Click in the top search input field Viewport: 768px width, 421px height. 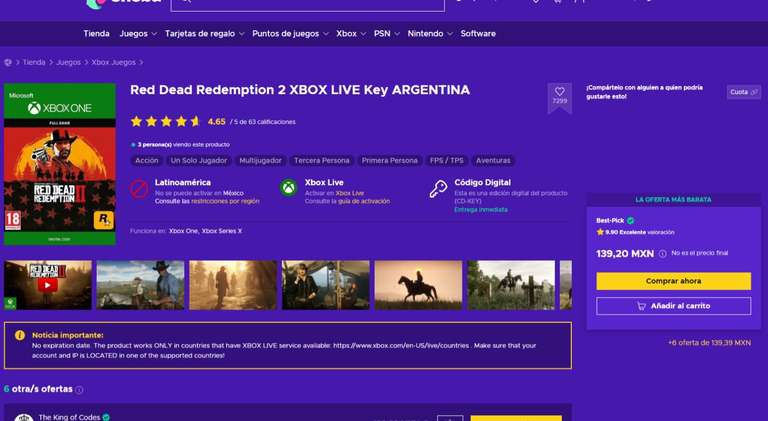pyautogui.click(x=308, y=4)
